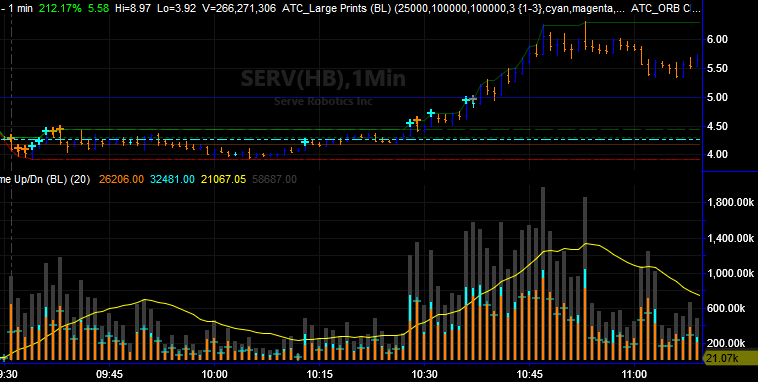Click the 1,000.00k volume axis label
This screenshot has height=382, width=758.
(730, 274)
